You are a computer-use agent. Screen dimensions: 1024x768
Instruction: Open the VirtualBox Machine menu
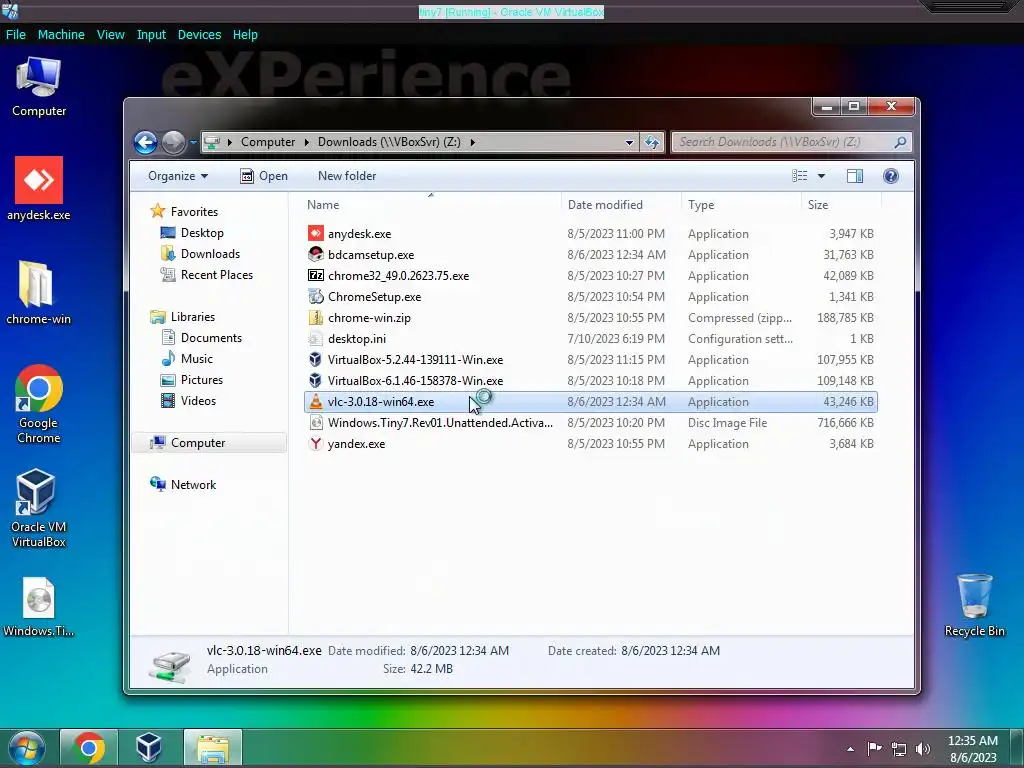coord(61,35)
